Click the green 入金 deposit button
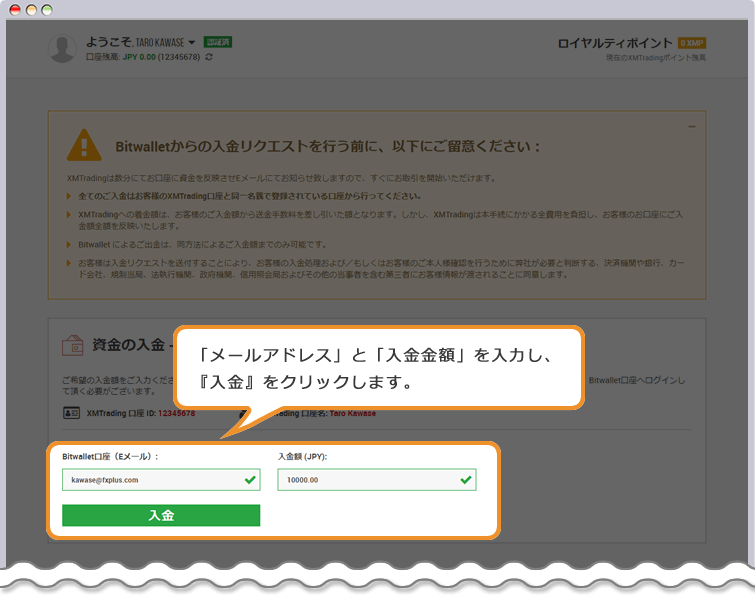Viewport: 755px width, 595px height. click(x=161, y=515)
